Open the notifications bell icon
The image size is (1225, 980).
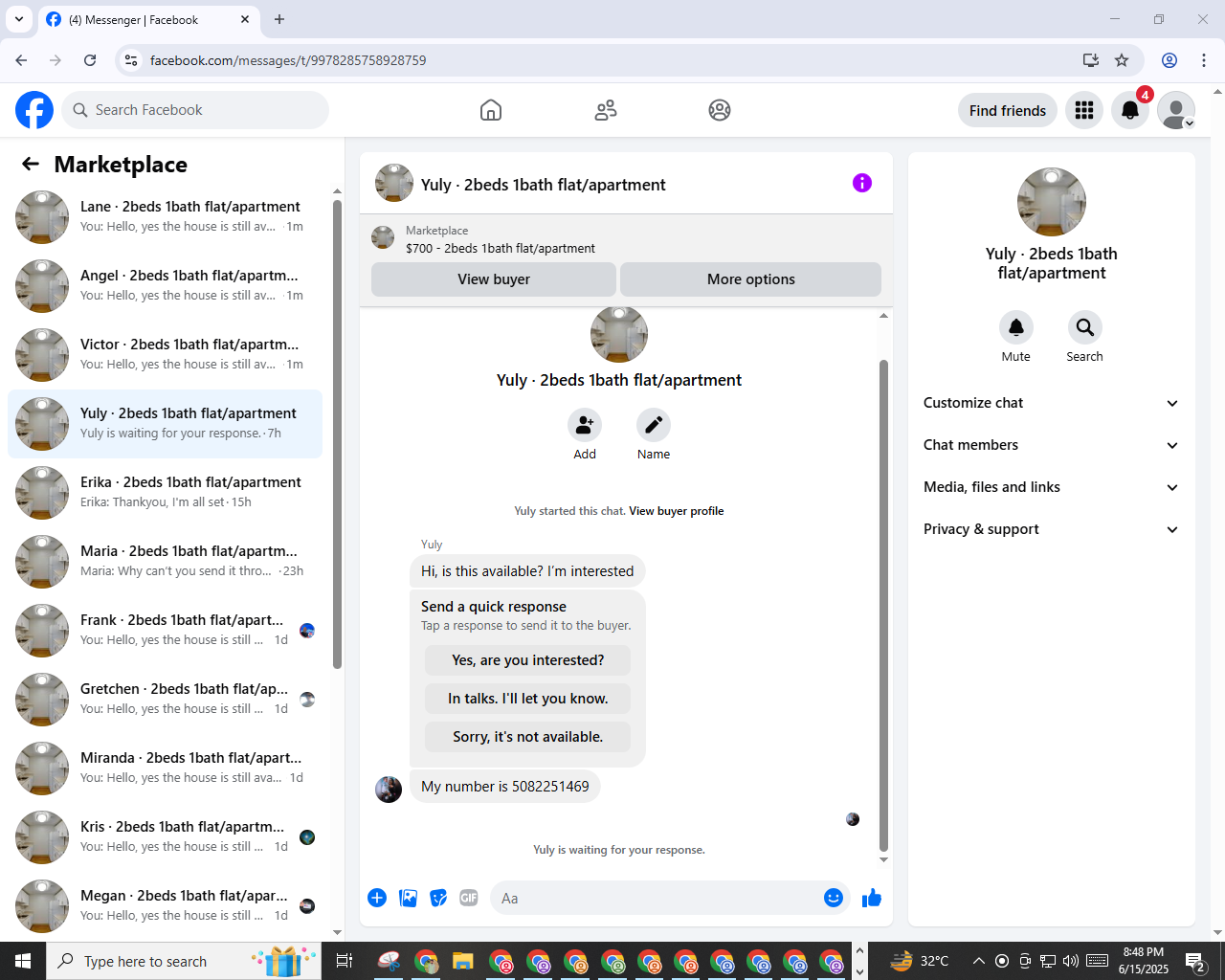1130,110
